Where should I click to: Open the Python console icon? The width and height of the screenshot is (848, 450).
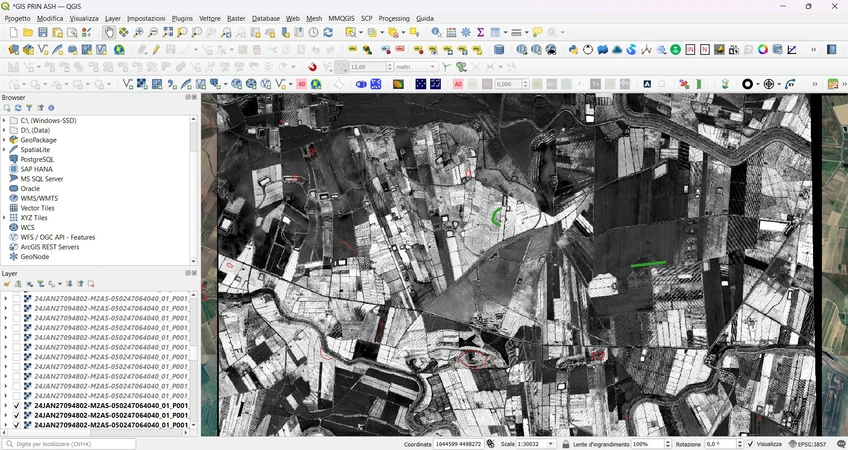coord(573,49)
